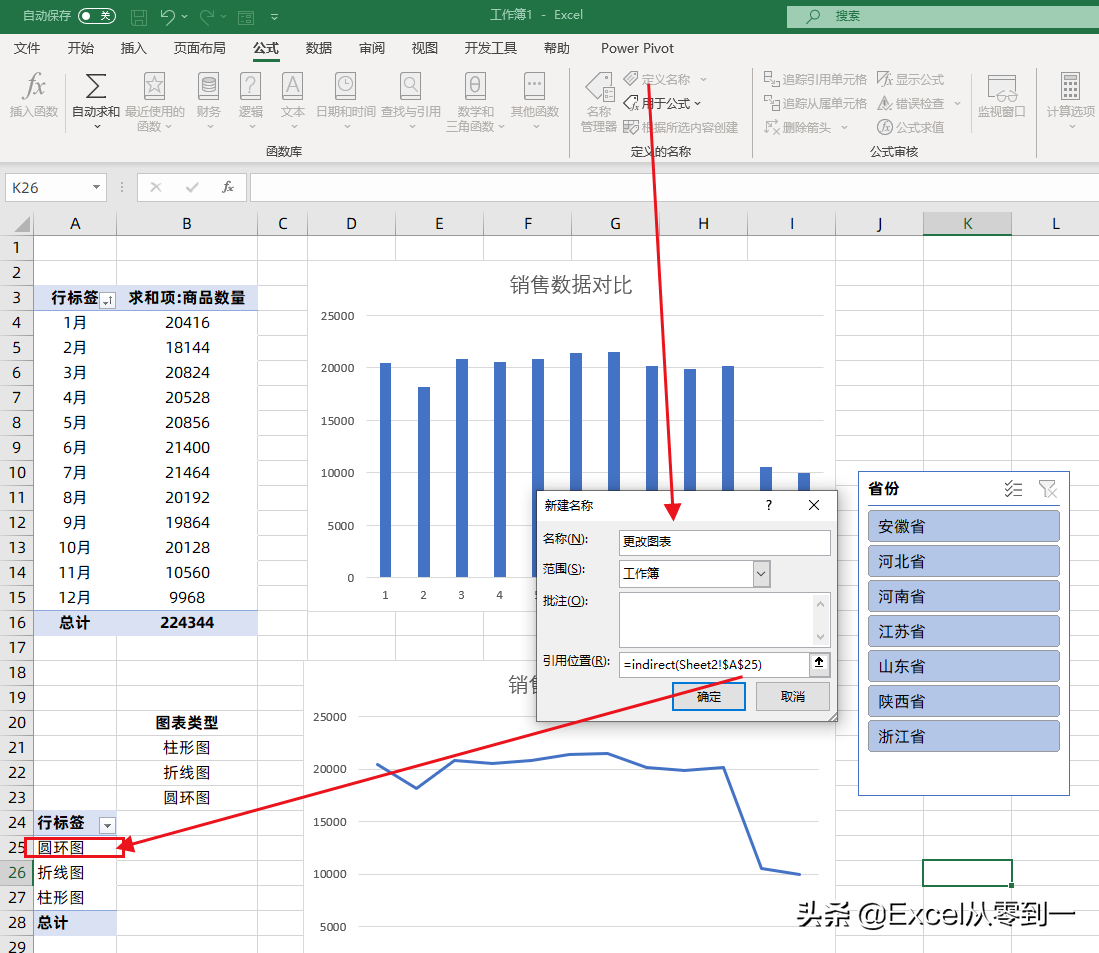Click the 名称 input field

(724, 542)
